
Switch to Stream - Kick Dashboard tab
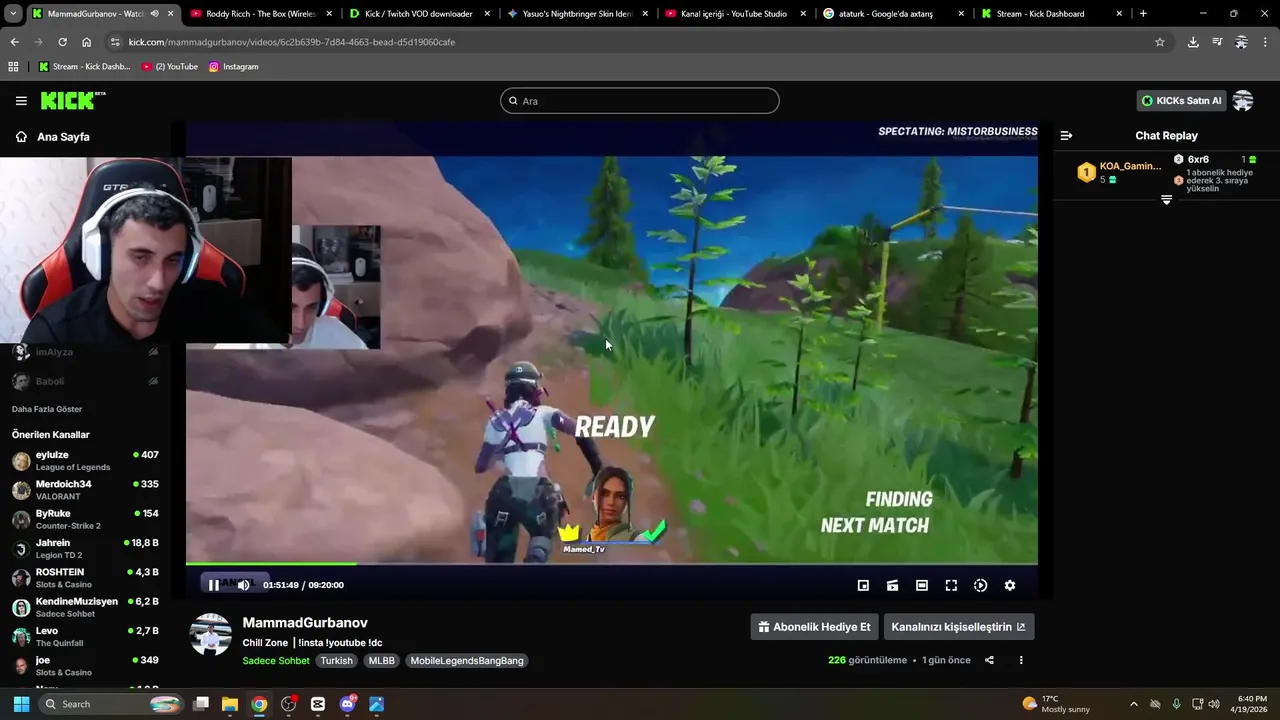(x=1051, y=14)
